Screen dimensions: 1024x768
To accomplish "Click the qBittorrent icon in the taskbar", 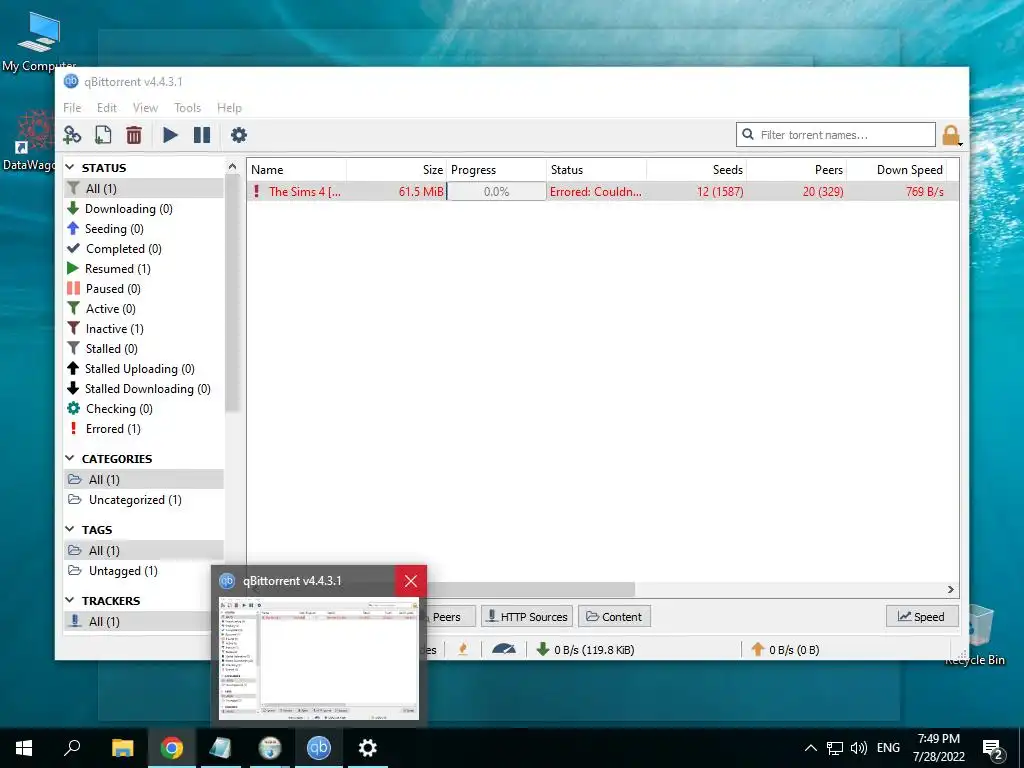I will 319,748.
